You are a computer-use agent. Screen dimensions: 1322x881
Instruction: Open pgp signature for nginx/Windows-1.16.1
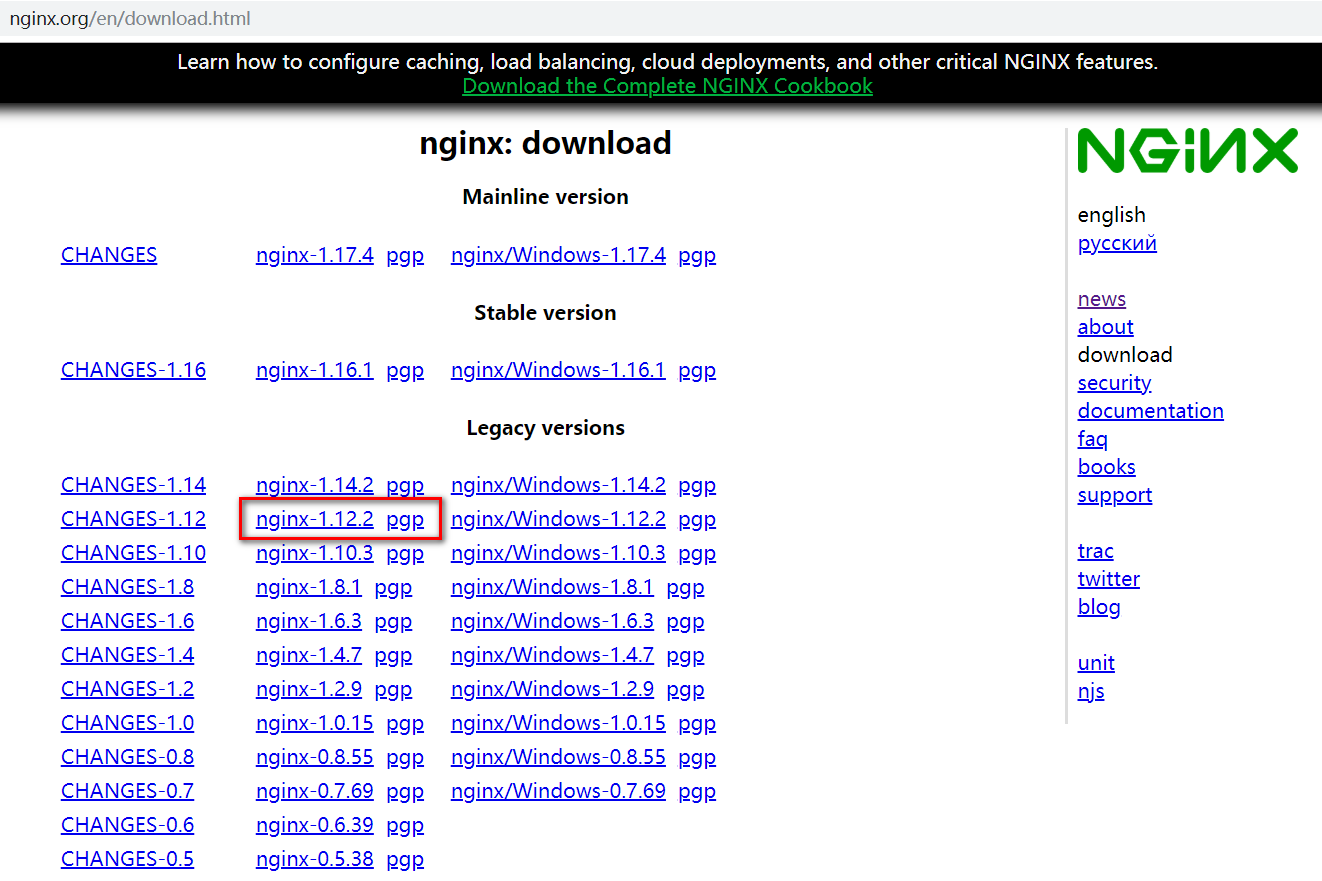(x=697, y=371)
